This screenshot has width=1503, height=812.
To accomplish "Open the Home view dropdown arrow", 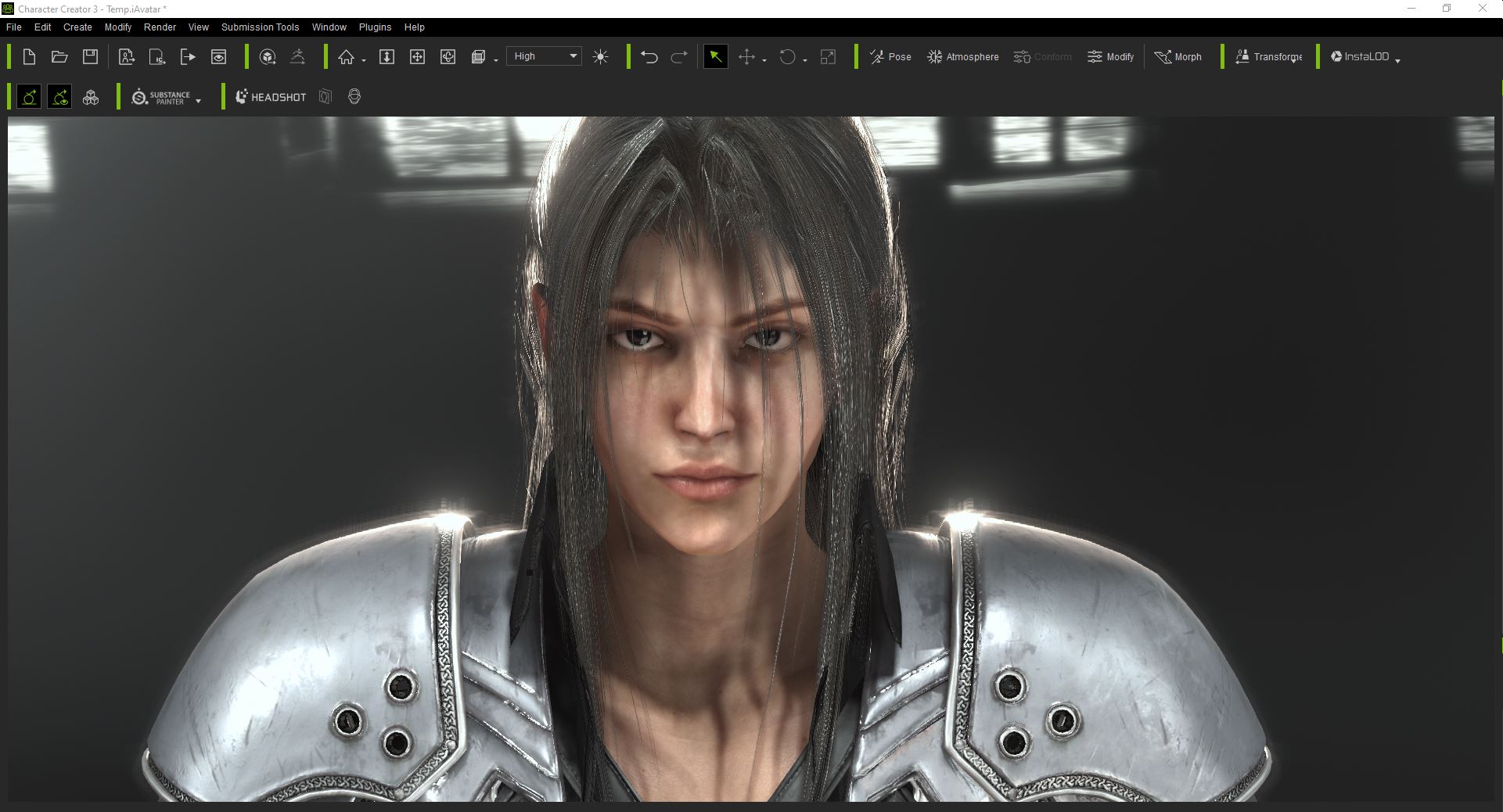I will [364, 60].
